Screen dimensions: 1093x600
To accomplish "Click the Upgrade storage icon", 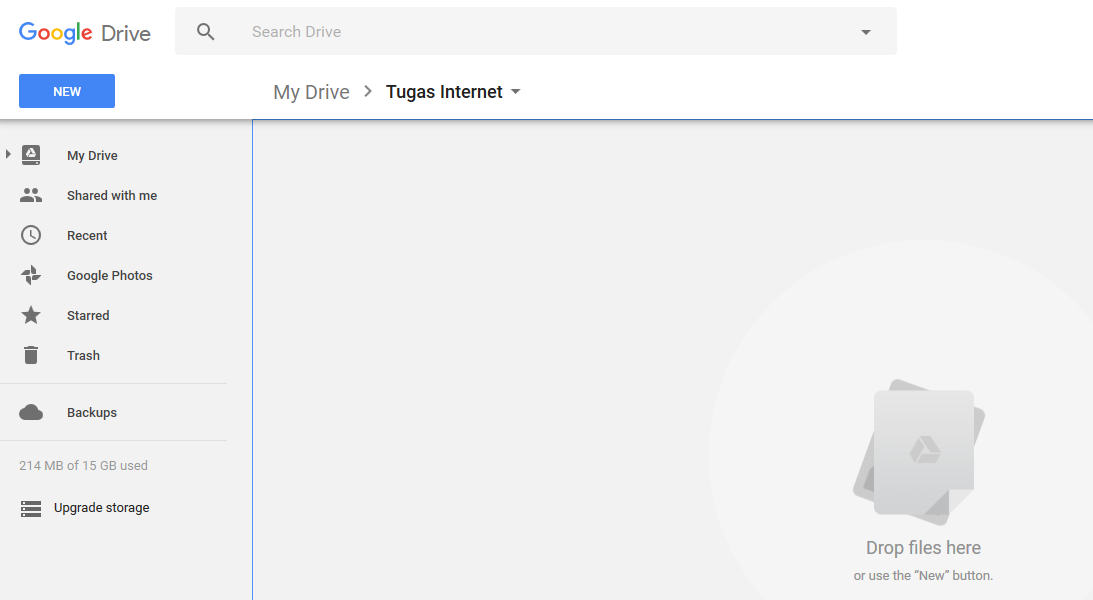I will (31, 509).
